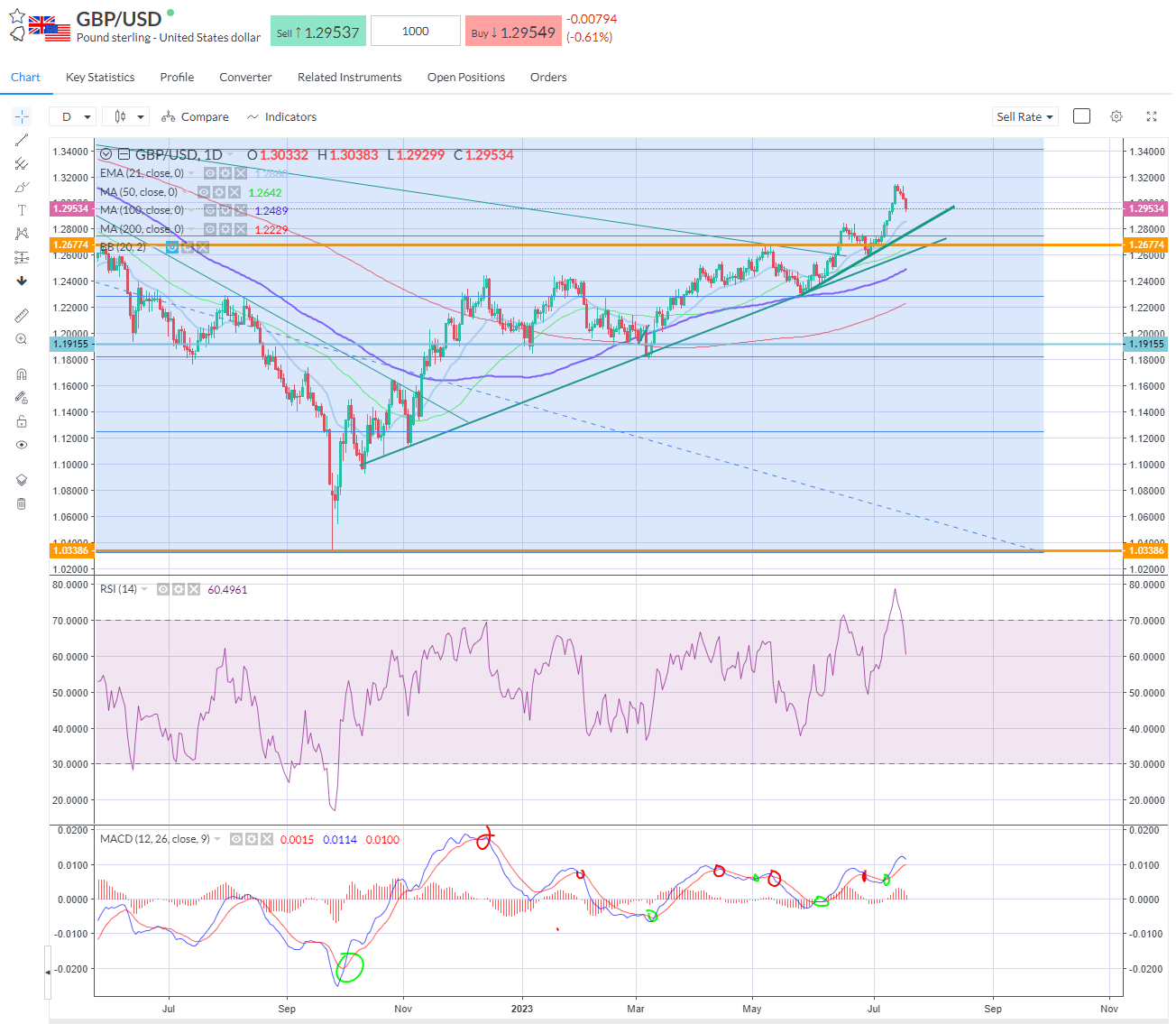Select the ruler measure tool
The image size is (1176, 1024).
click(22, 315)
